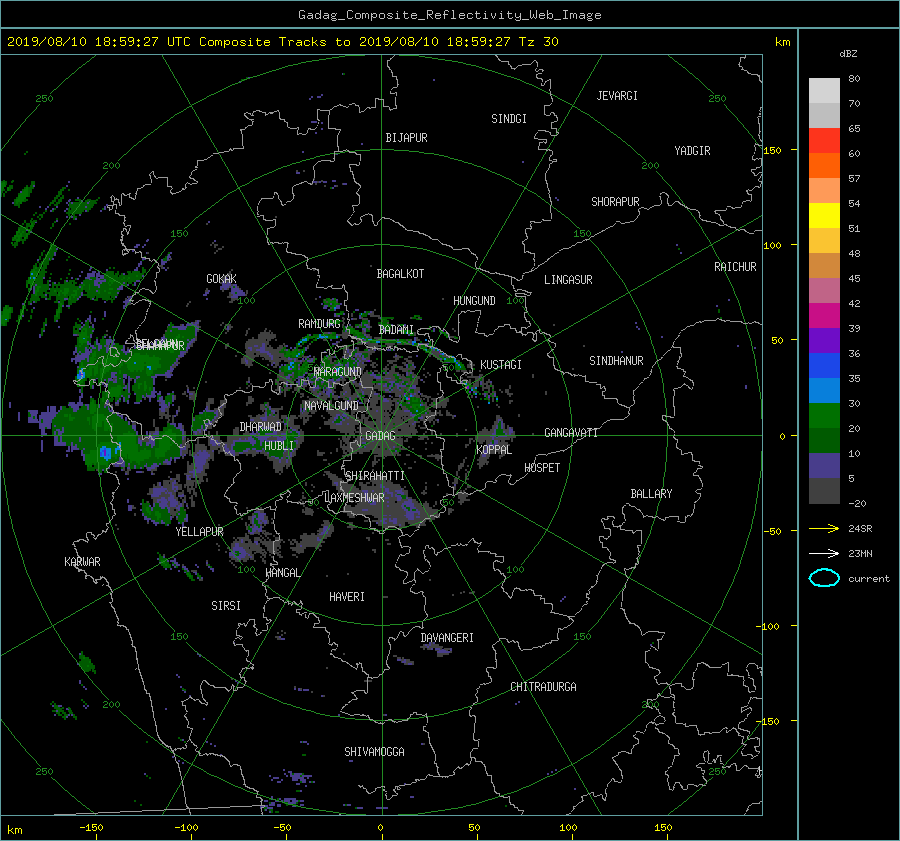900x841 pixels.
Task: Click the RAICHUR city label
Action: 735,267
